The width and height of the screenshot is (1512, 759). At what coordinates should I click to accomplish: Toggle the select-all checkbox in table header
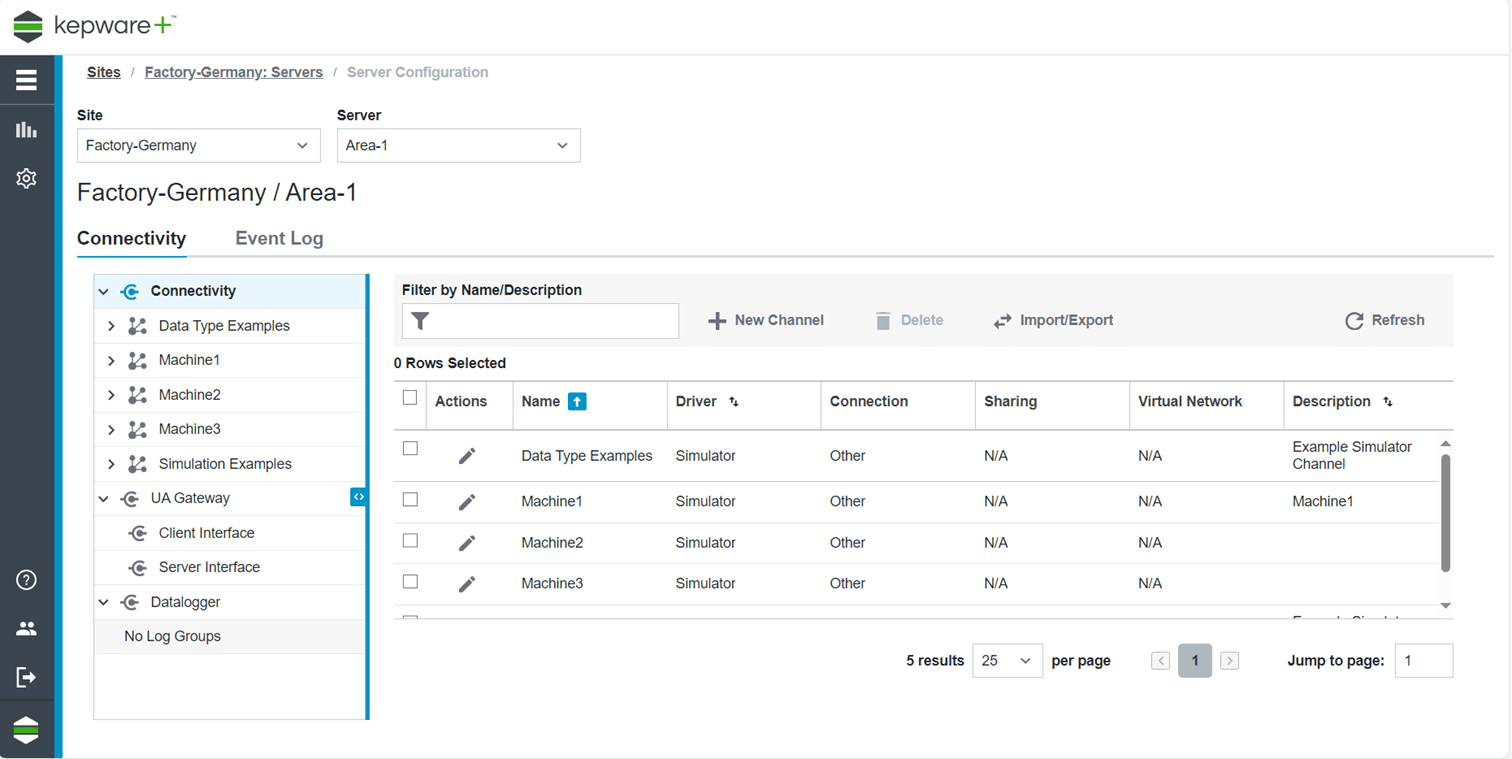click(410, 397)
